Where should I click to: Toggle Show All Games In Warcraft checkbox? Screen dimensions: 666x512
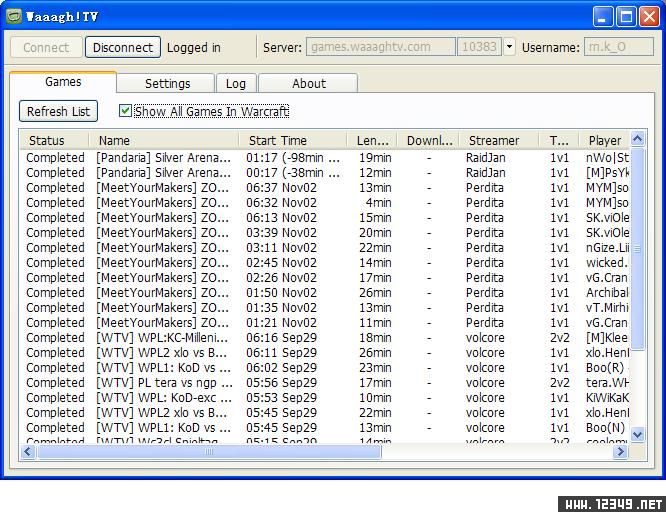(x=125, y=111)
